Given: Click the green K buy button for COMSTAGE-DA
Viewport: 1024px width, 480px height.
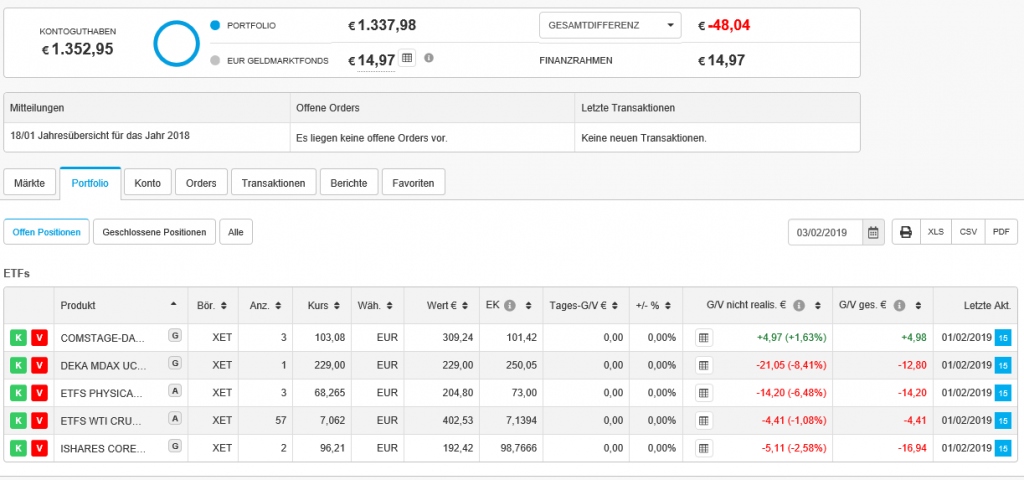Looking at the screenshot, I should tap(19, 337).
